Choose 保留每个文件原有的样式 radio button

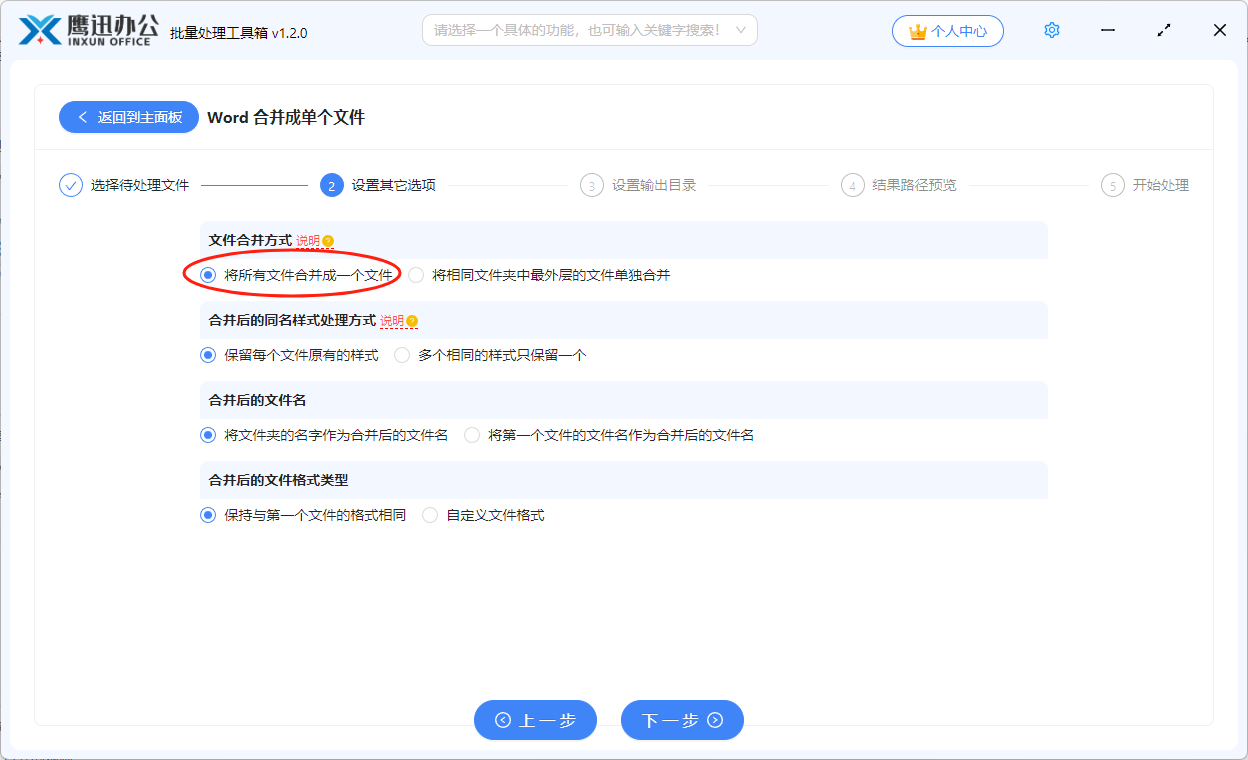[208, 355]
